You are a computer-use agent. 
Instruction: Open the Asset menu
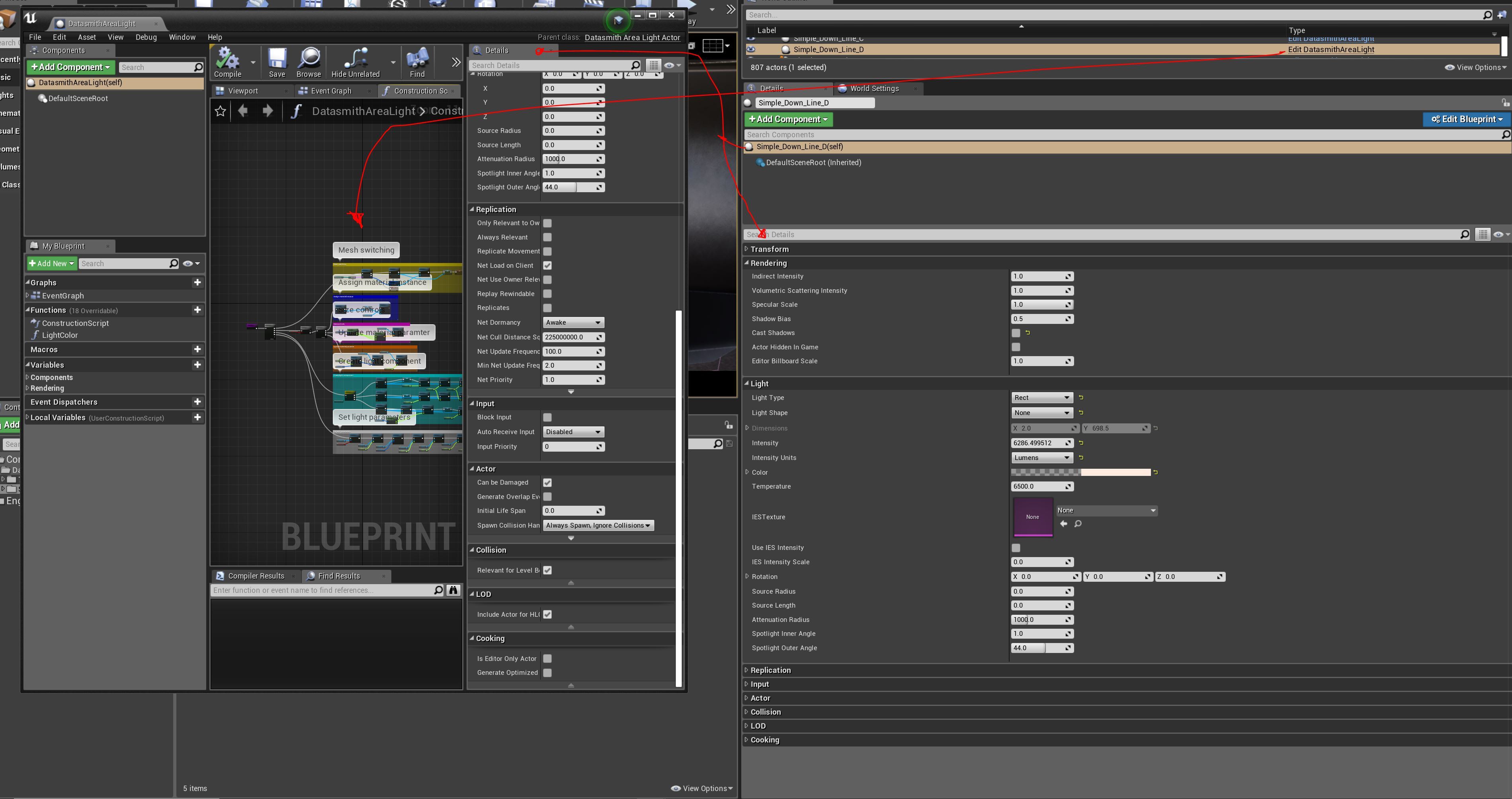pos(87,37)
